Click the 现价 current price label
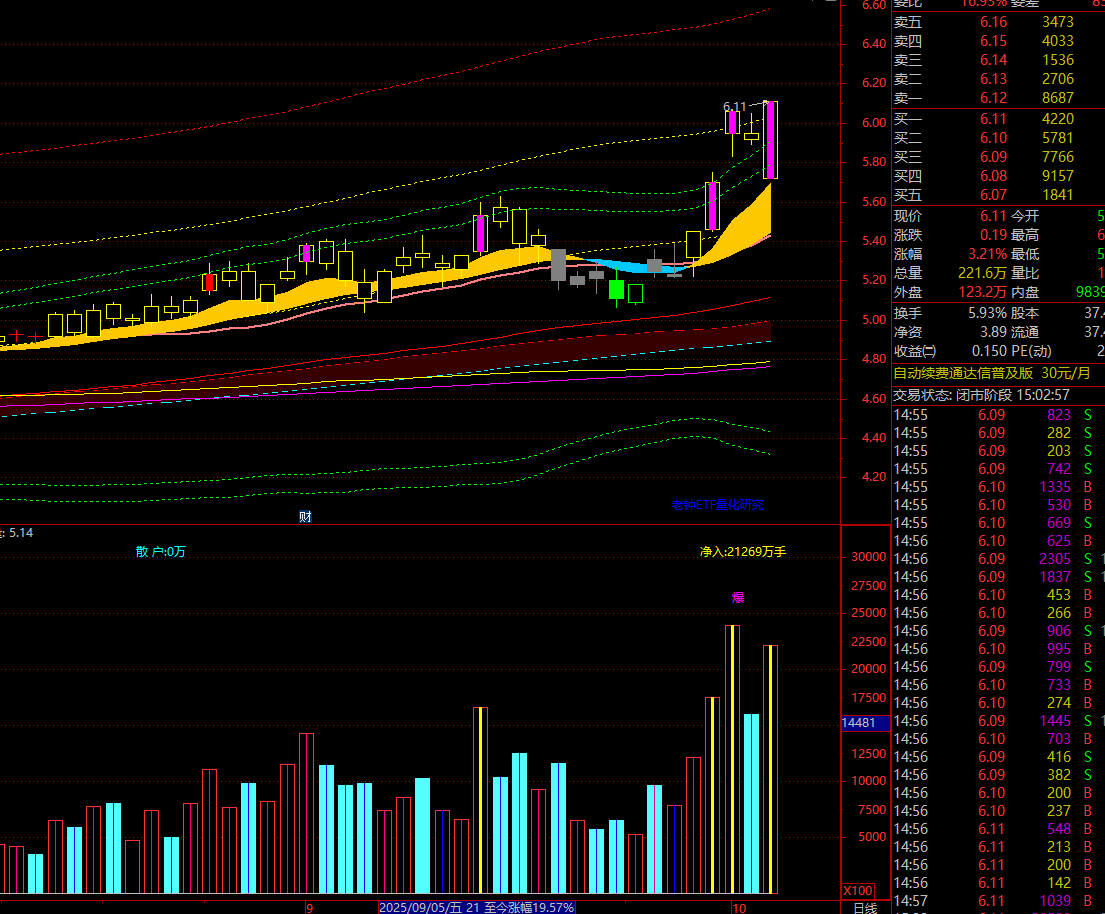Screen dimensions: 1105x914 908,216
